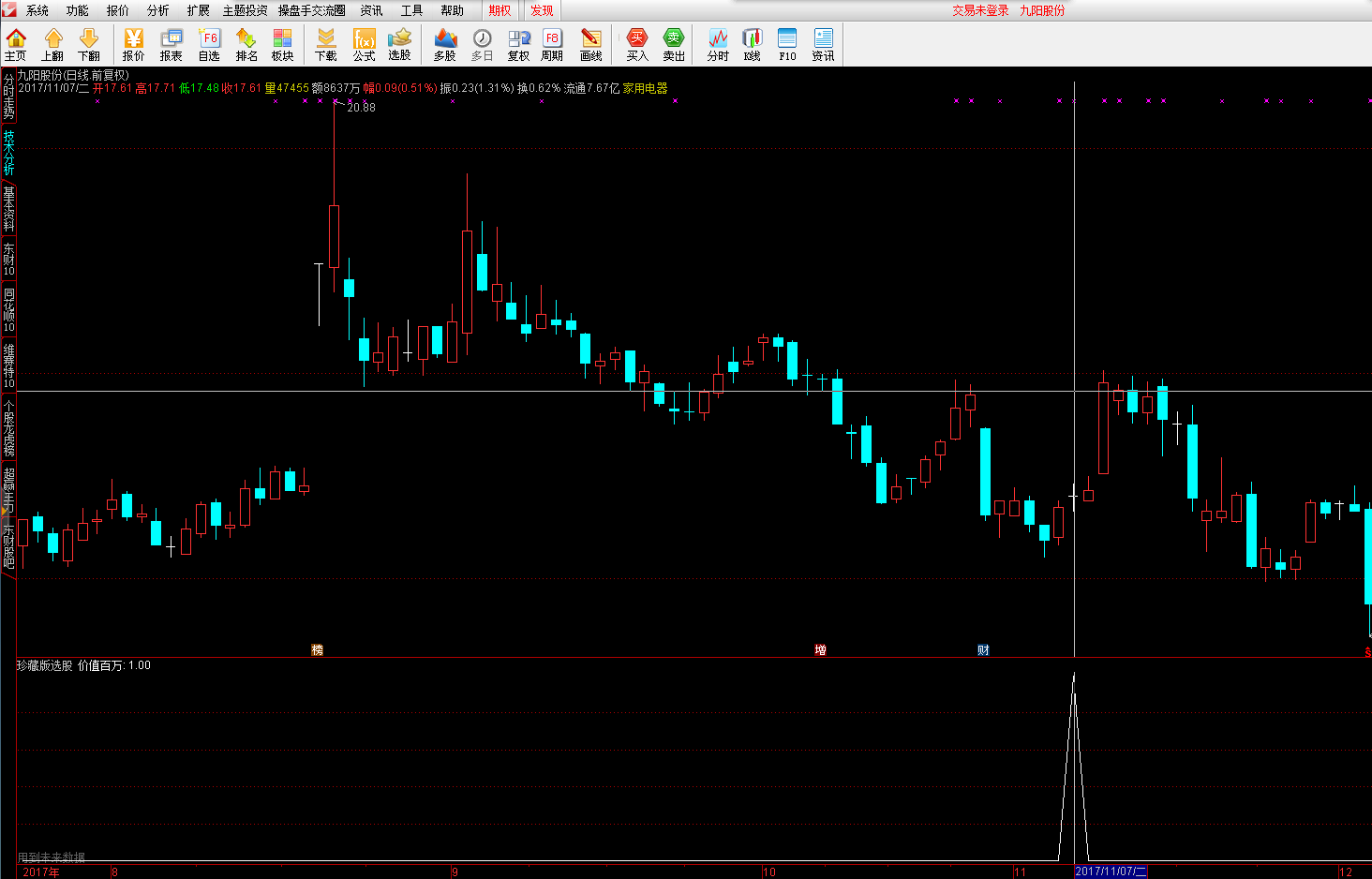Click the 20.88 peak price label
Viewport: 1372px width, 879px height.
click(361, 108)
